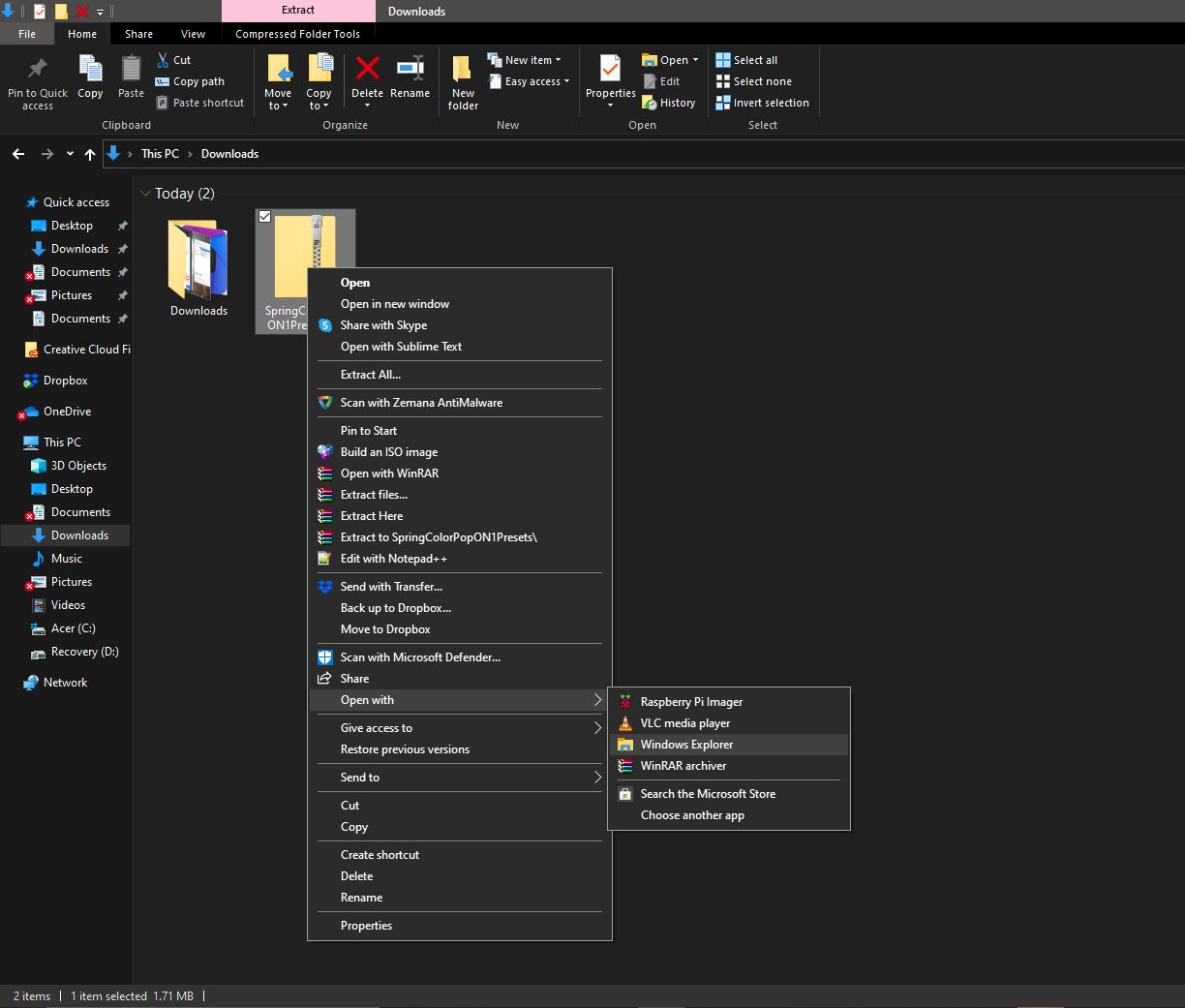Image resolution: width=1185 pixels, height=1008 pixels.
Task: Uncheck the selected zip file checkbox
Action: coord(264,217)
